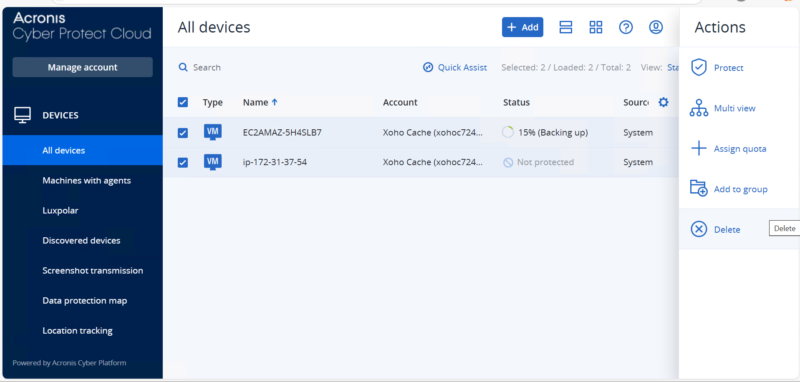Click VM icon for EC2AMAZ-5H4SLB7
The height and width of the screenshot is (382, 800).
(213, 132)
